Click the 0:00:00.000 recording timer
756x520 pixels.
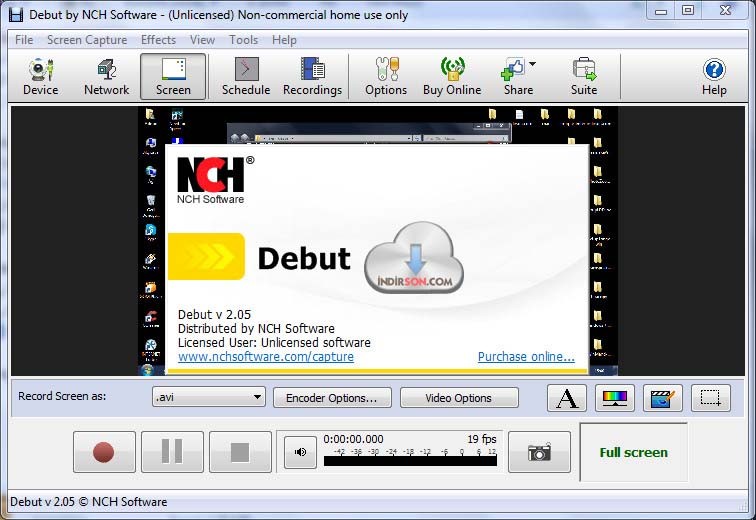coord(353,439)
